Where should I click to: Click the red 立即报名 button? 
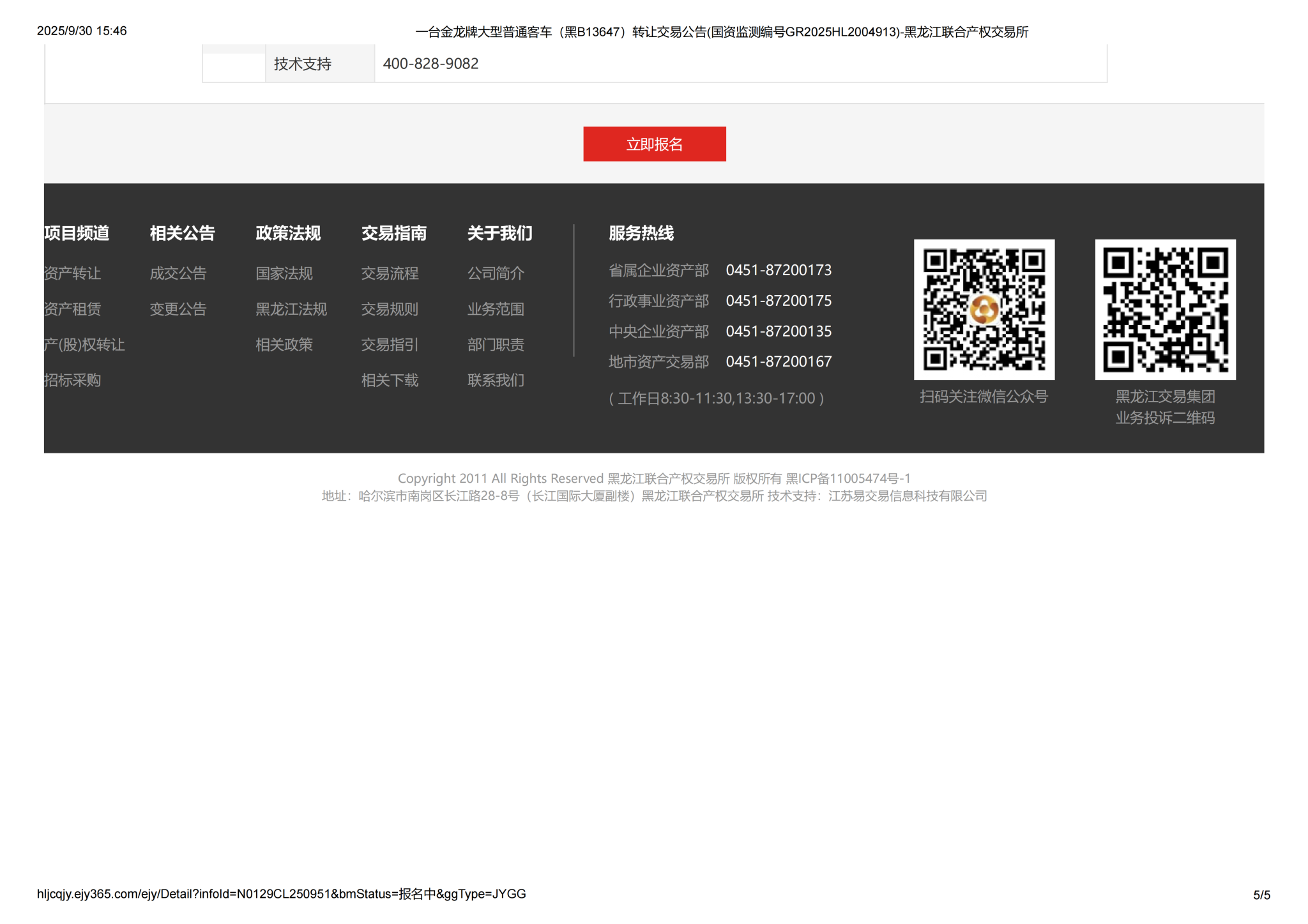[654, 144]
